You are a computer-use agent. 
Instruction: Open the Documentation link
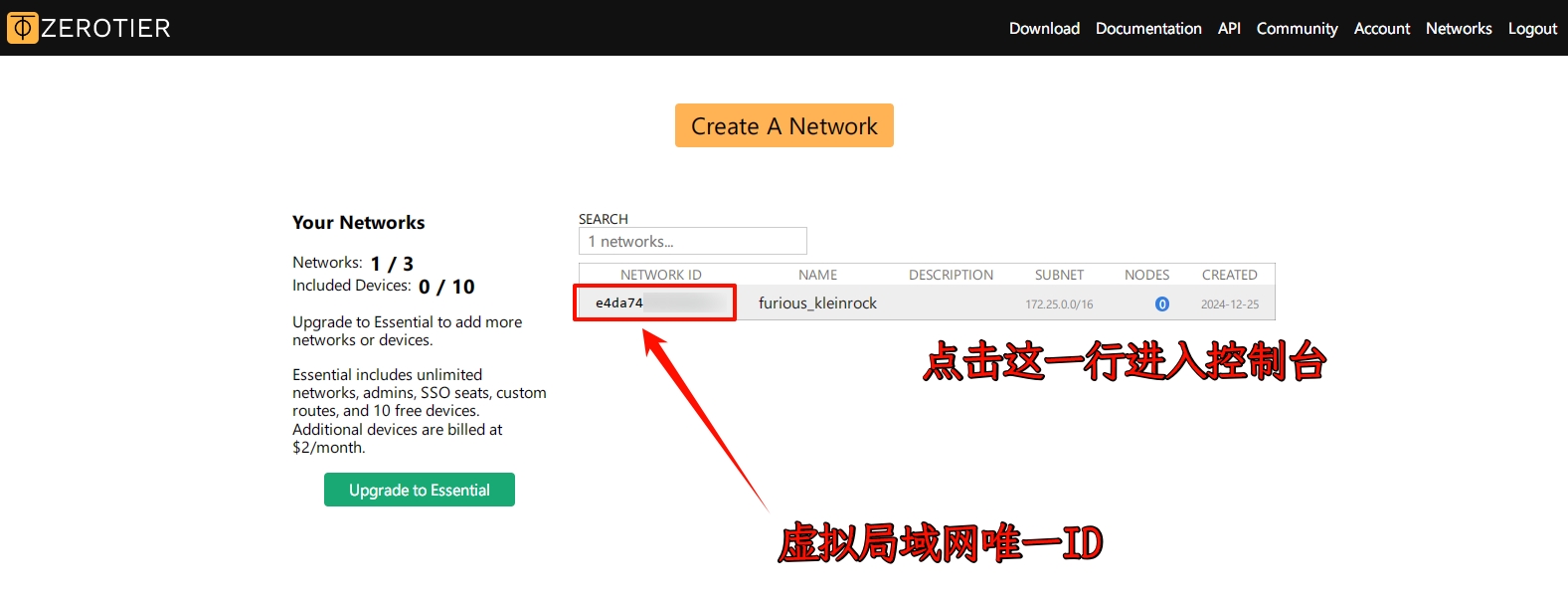pos(1148,28)
